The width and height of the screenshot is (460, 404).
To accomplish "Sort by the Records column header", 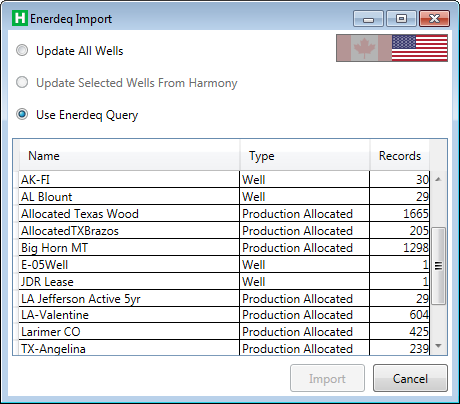I will pyautogui.click(x=400, y=155).
